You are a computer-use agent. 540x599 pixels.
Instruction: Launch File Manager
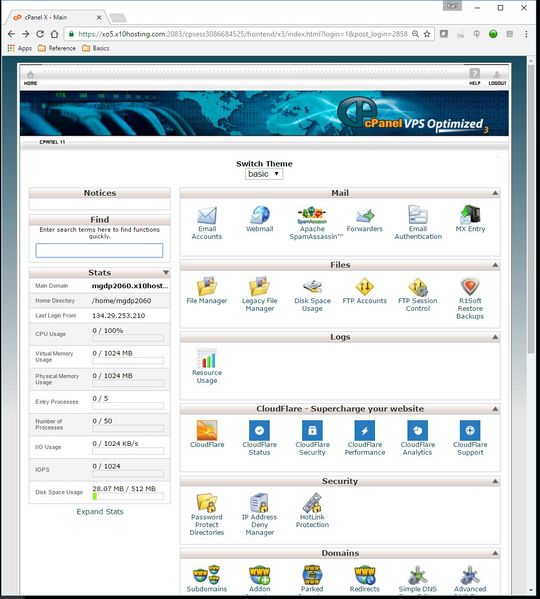(x=207, y=291)
